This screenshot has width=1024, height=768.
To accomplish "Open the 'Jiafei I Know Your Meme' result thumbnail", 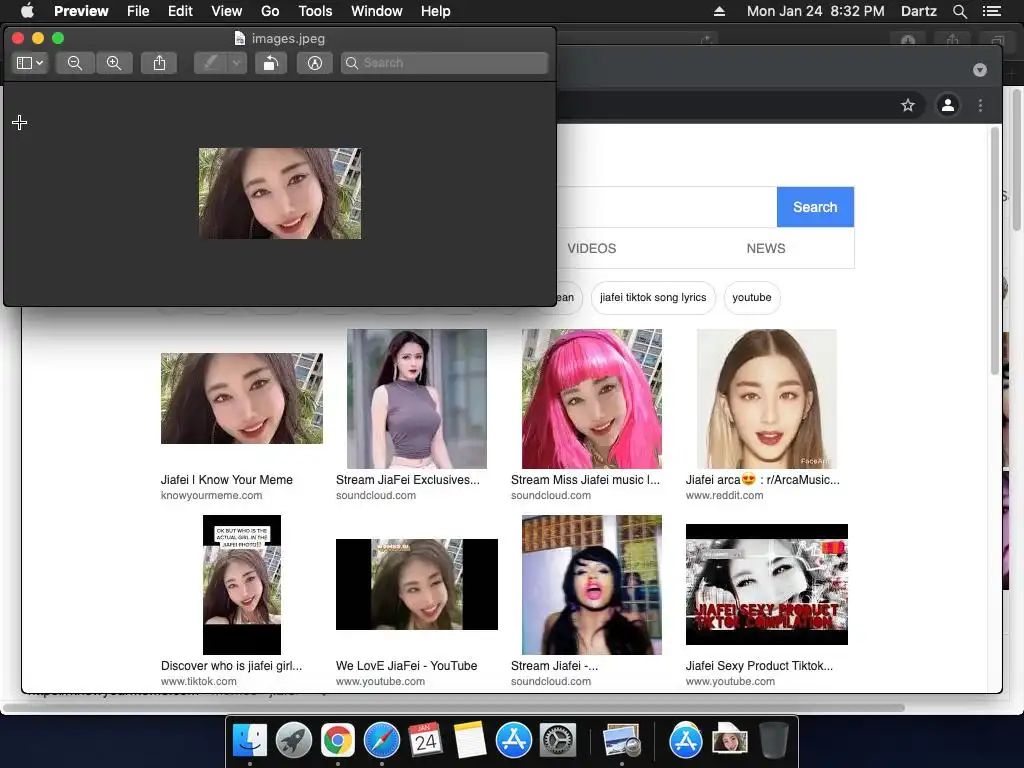I will pyautogui.click(x=242, y=398).
